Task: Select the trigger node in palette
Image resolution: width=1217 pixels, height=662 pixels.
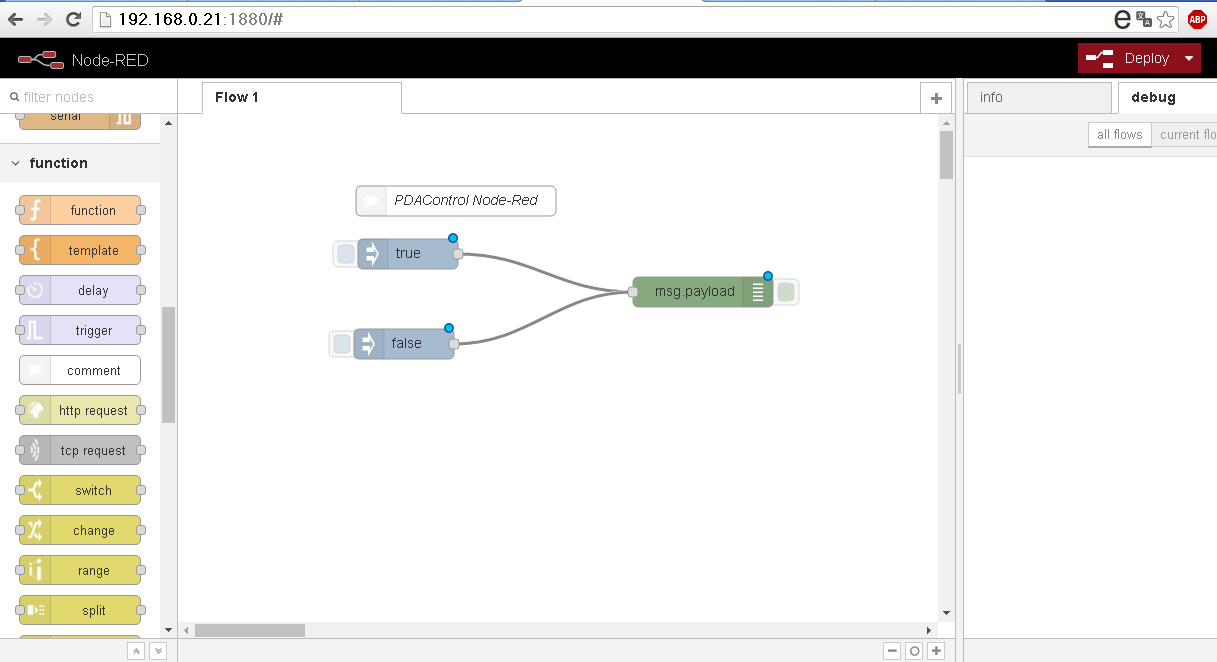Action: pos(80,330)
